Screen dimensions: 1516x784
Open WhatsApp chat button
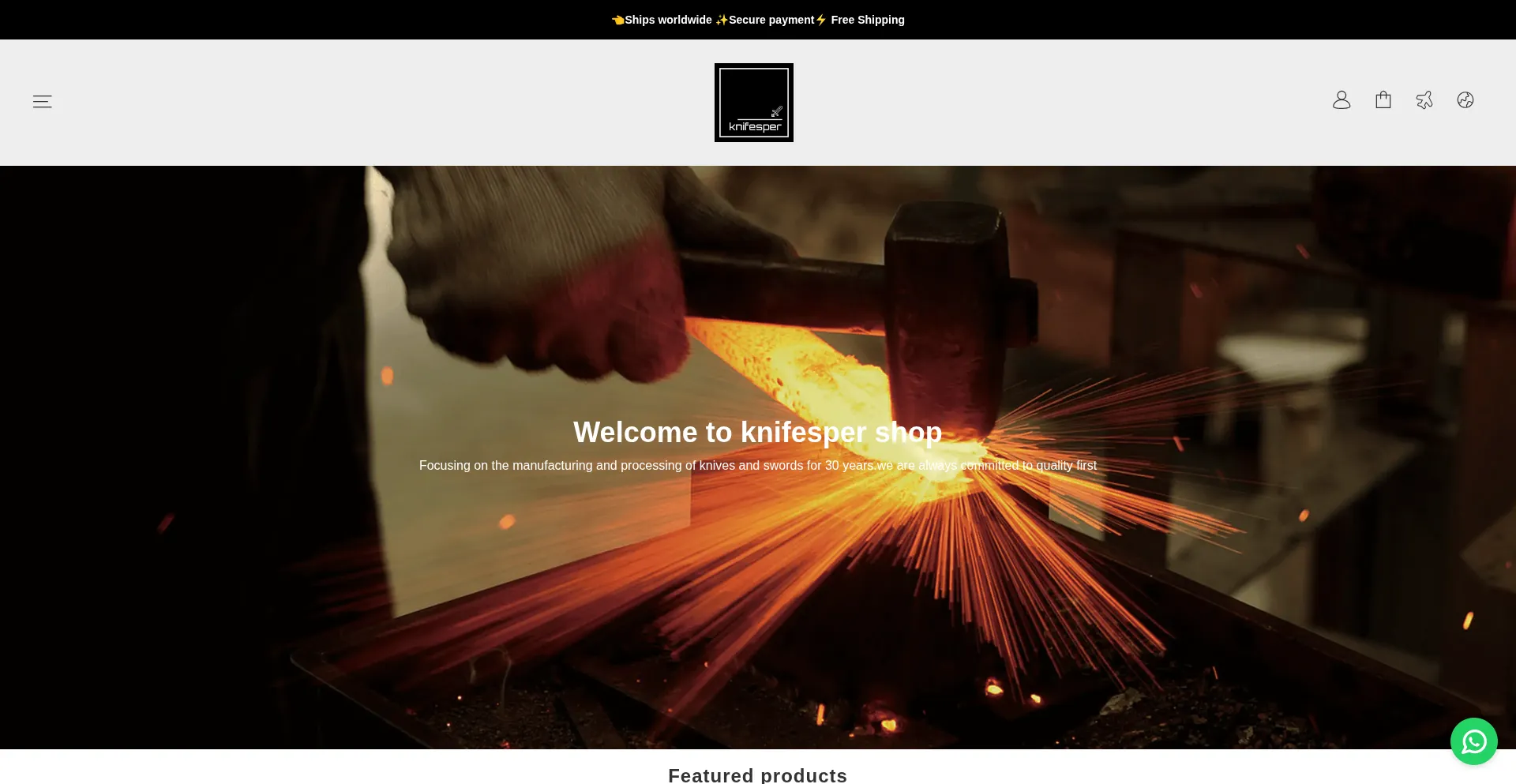(1473, 741)
